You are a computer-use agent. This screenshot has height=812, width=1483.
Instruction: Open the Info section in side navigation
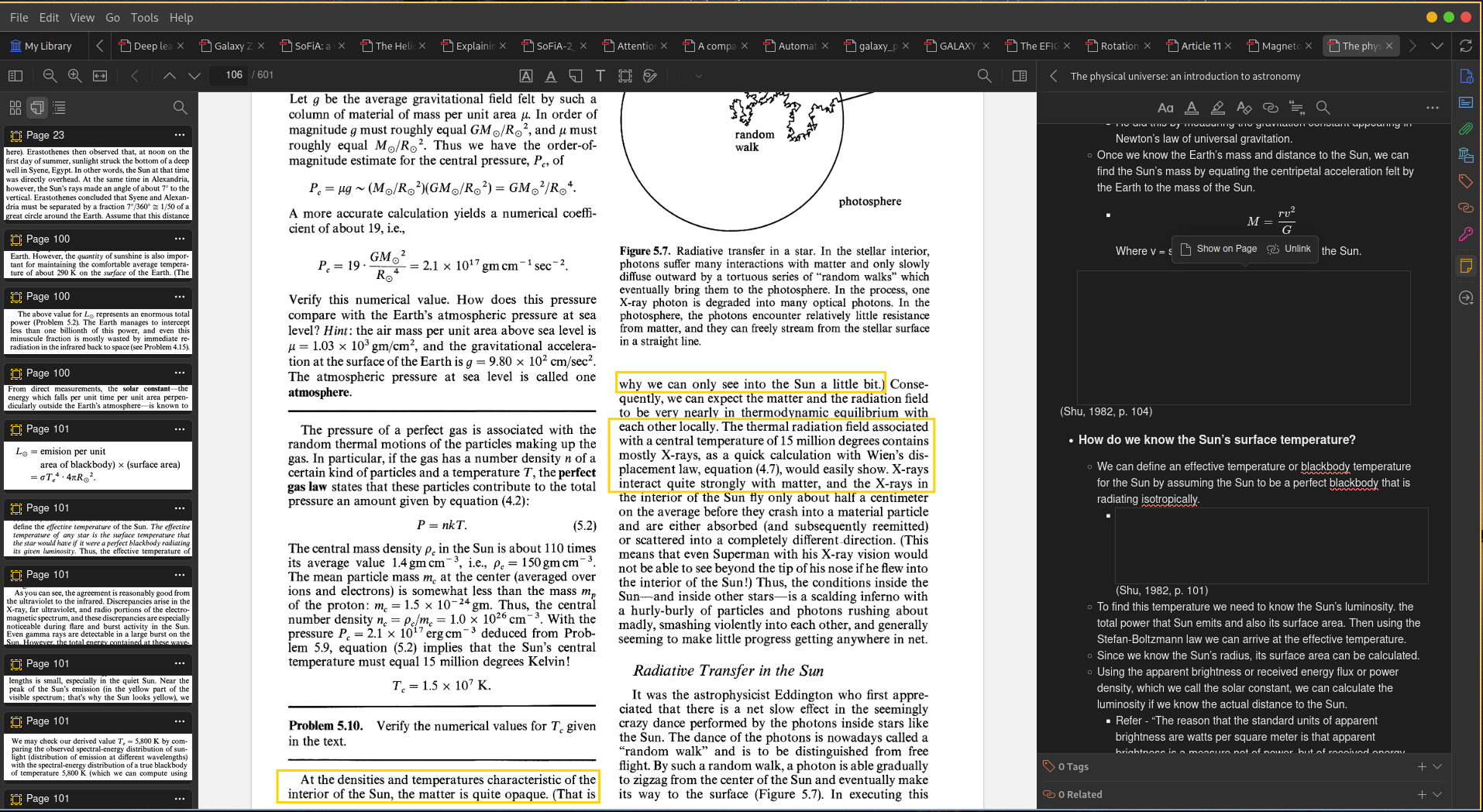(x=1466, y=76)
